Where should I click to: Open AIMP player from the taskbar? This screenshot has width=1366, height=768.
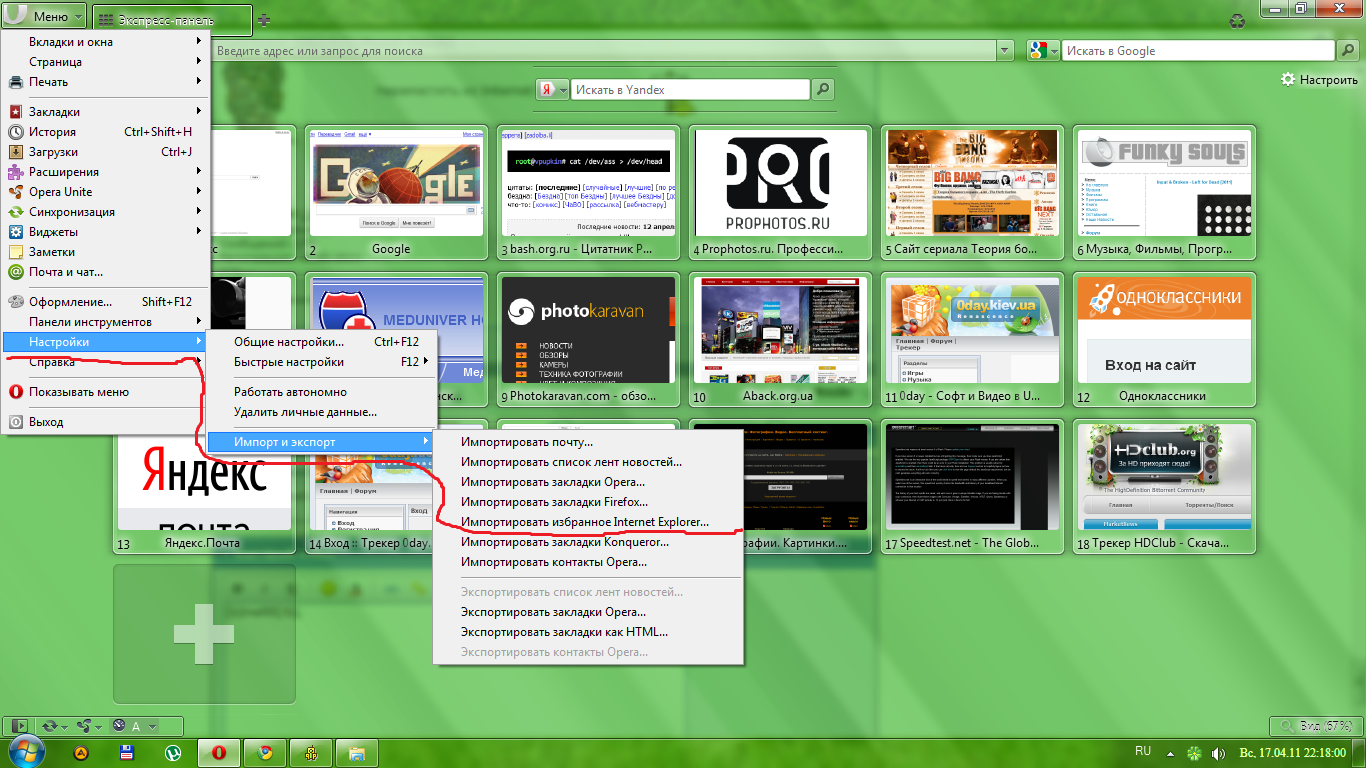81,752
